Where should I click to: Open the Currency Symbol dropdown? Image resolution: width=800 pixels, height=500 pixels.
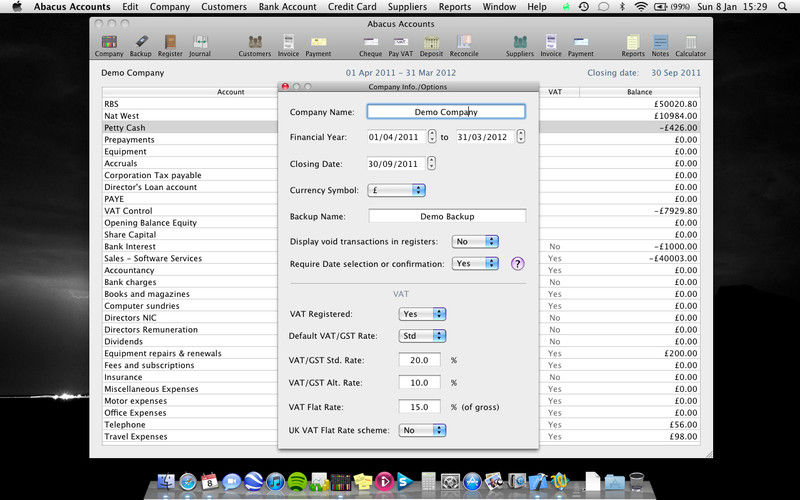pyautogui.click(x=396, y=190)
